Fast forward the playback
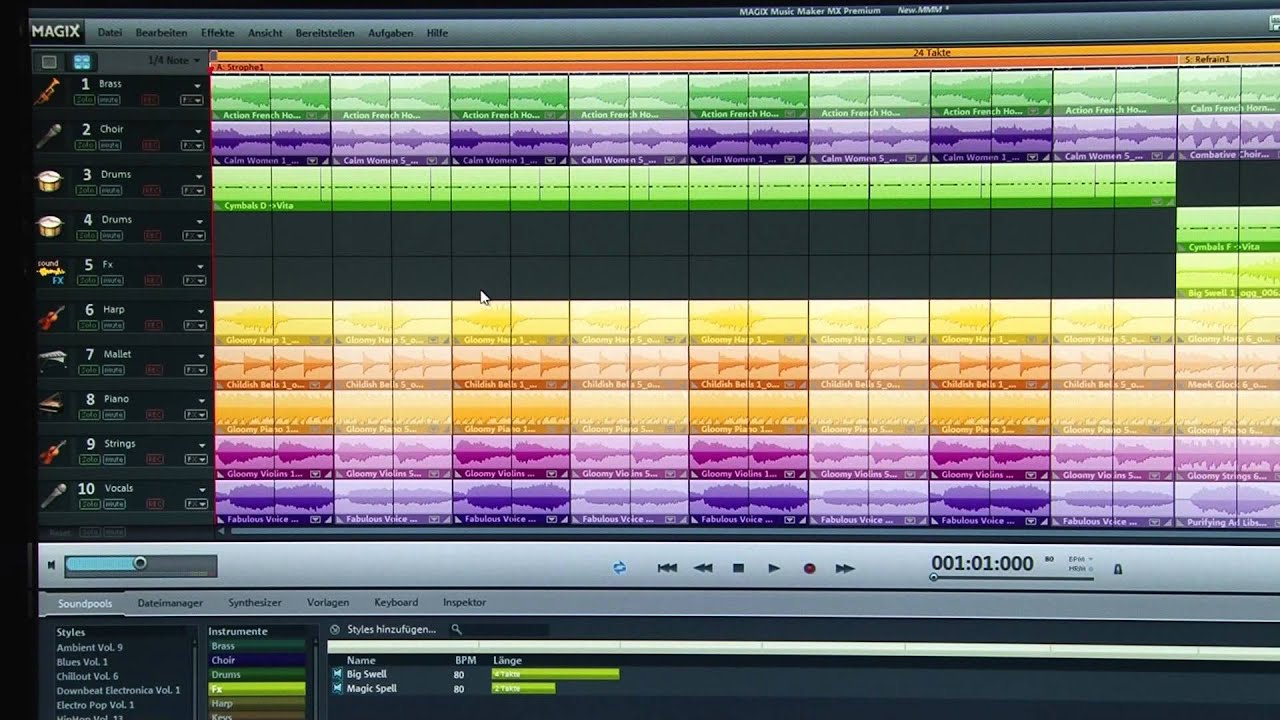Viewport: 1280px width, 720px height. [845, 568]
